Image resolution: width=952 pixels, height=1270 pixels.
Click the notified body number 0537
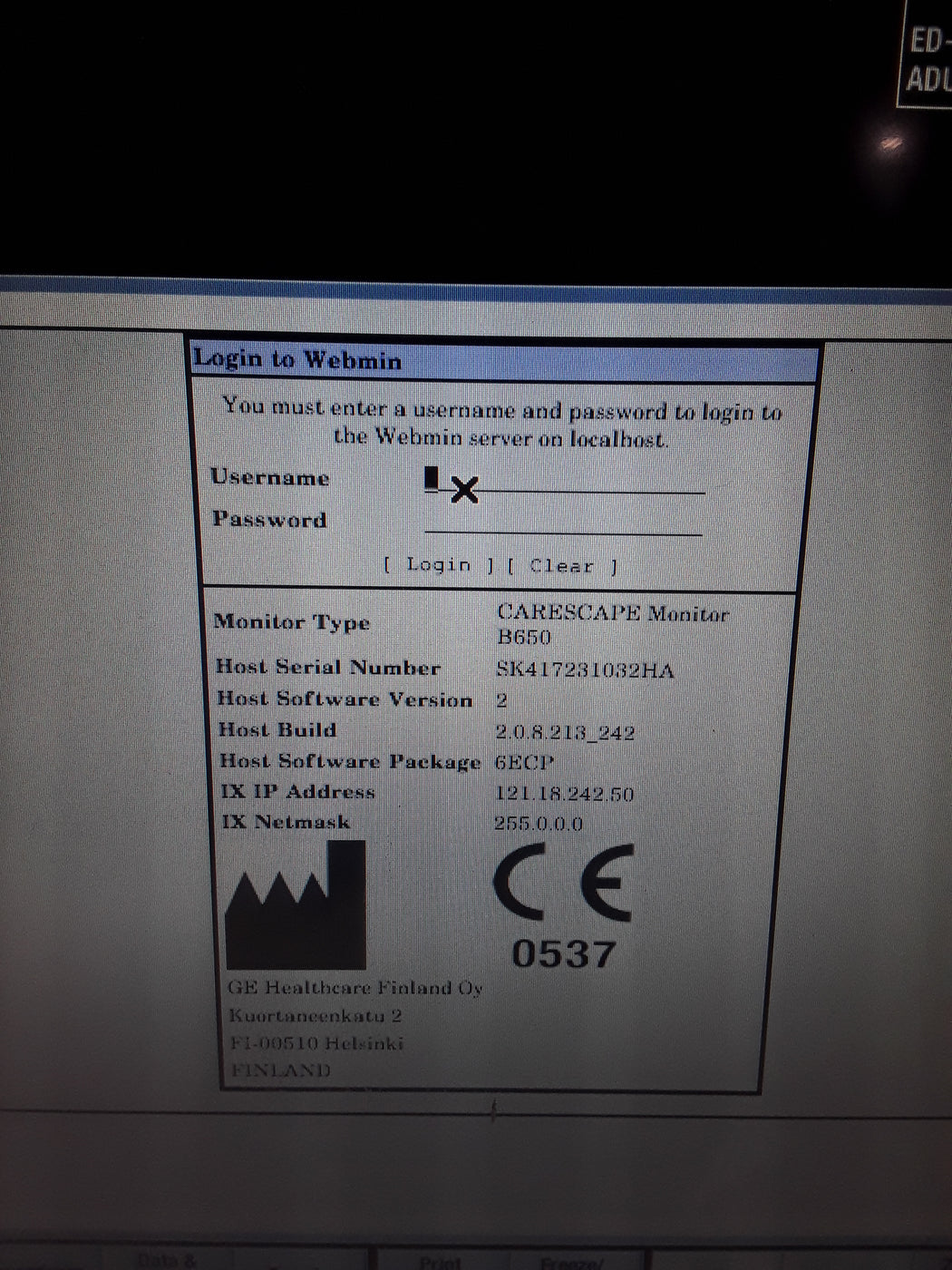pos(567,954)
